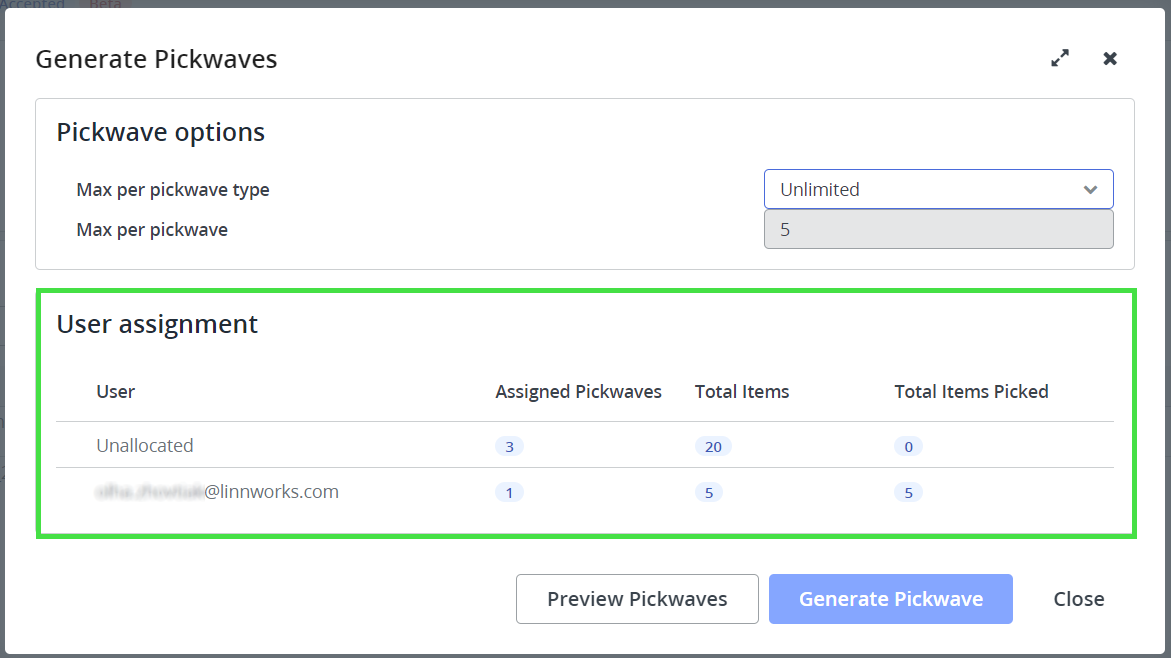The height and width of the screenshot is (658, 1171).
Task: Click the Assigned Pickwaves column header
Action: coord(578,392)
